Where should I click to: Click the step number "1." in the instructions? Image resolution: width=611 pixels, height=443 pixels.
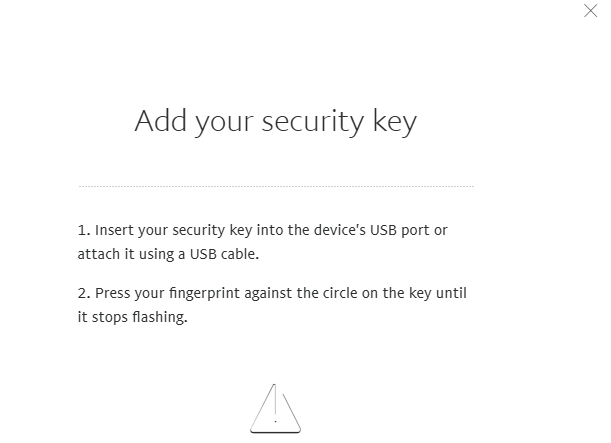tap(83, 230)
